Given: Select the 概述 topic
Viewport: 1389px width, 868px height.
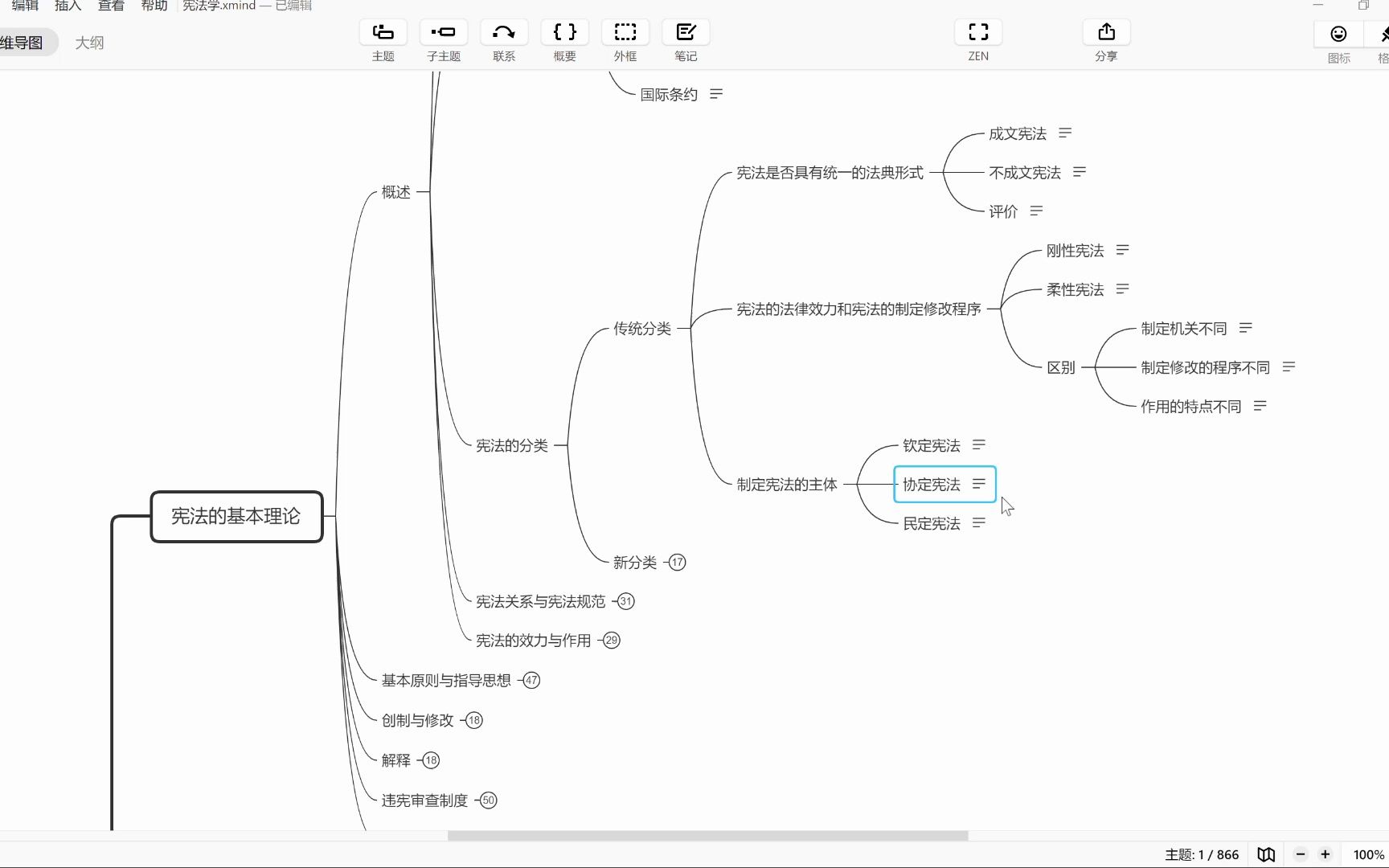Looking at the screenshot, I should [x=395, y=192].
